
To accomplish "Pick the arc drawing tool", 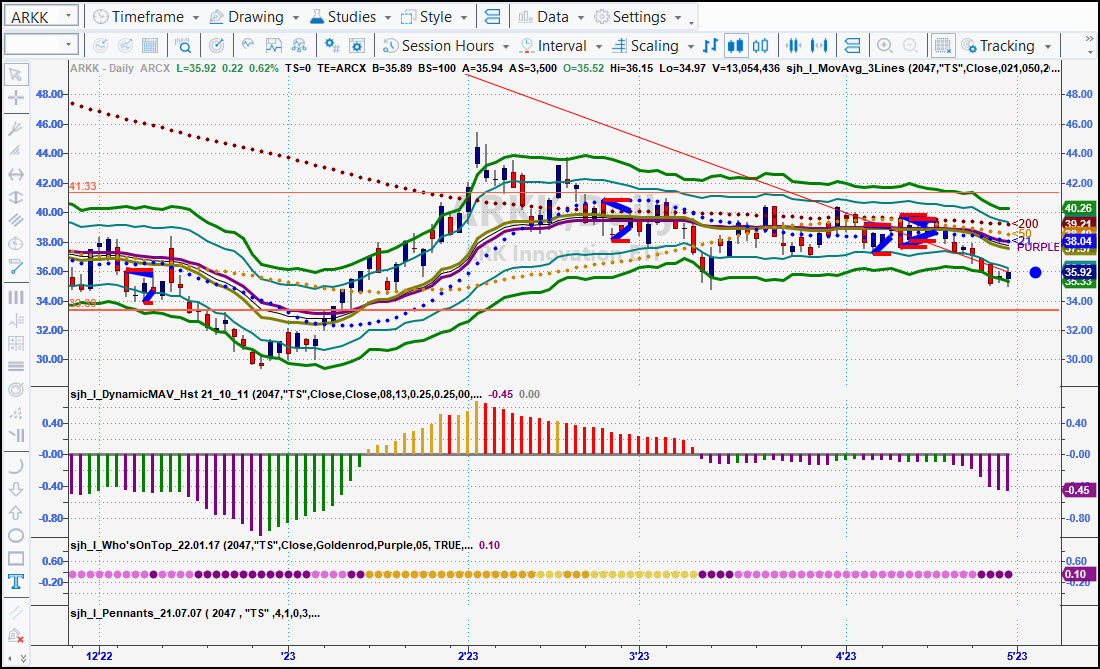I will click(x=15, y=466).
